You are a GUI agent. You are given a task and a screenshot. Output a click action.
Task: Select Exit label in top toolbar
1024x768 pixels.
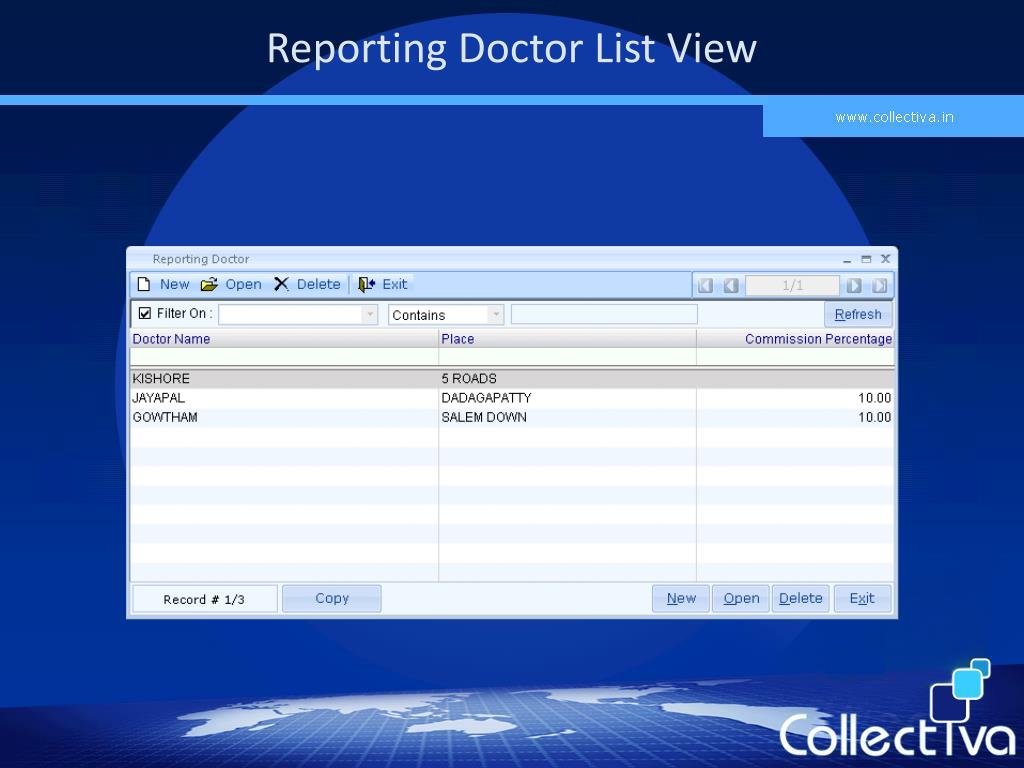click(394, 284)
